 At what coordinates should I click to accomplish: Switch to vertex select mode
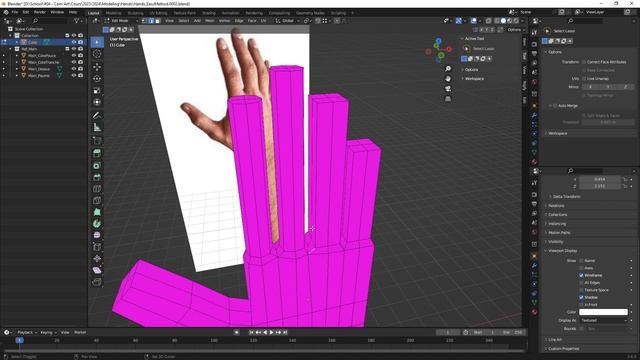point(144,20)
